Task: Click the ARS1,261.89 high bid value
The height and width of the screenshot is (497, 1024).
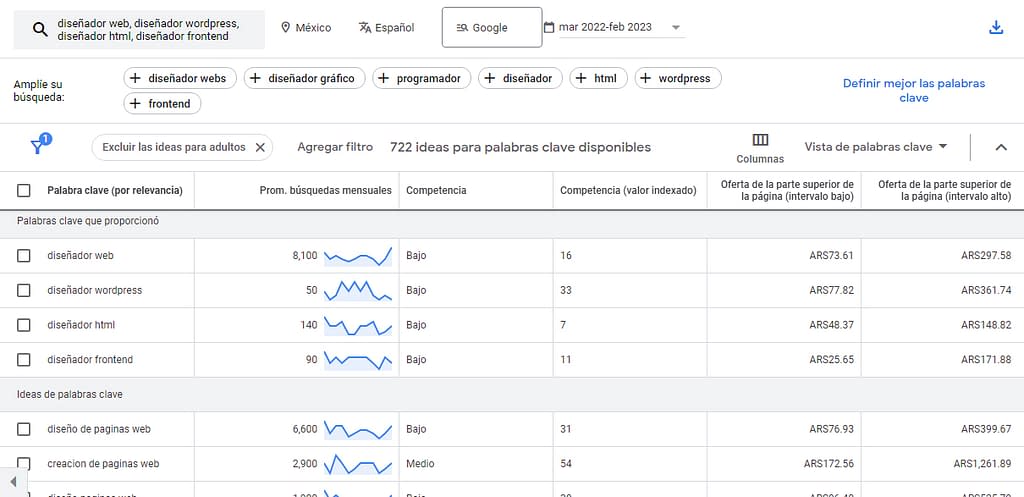Action: point(982,464)
